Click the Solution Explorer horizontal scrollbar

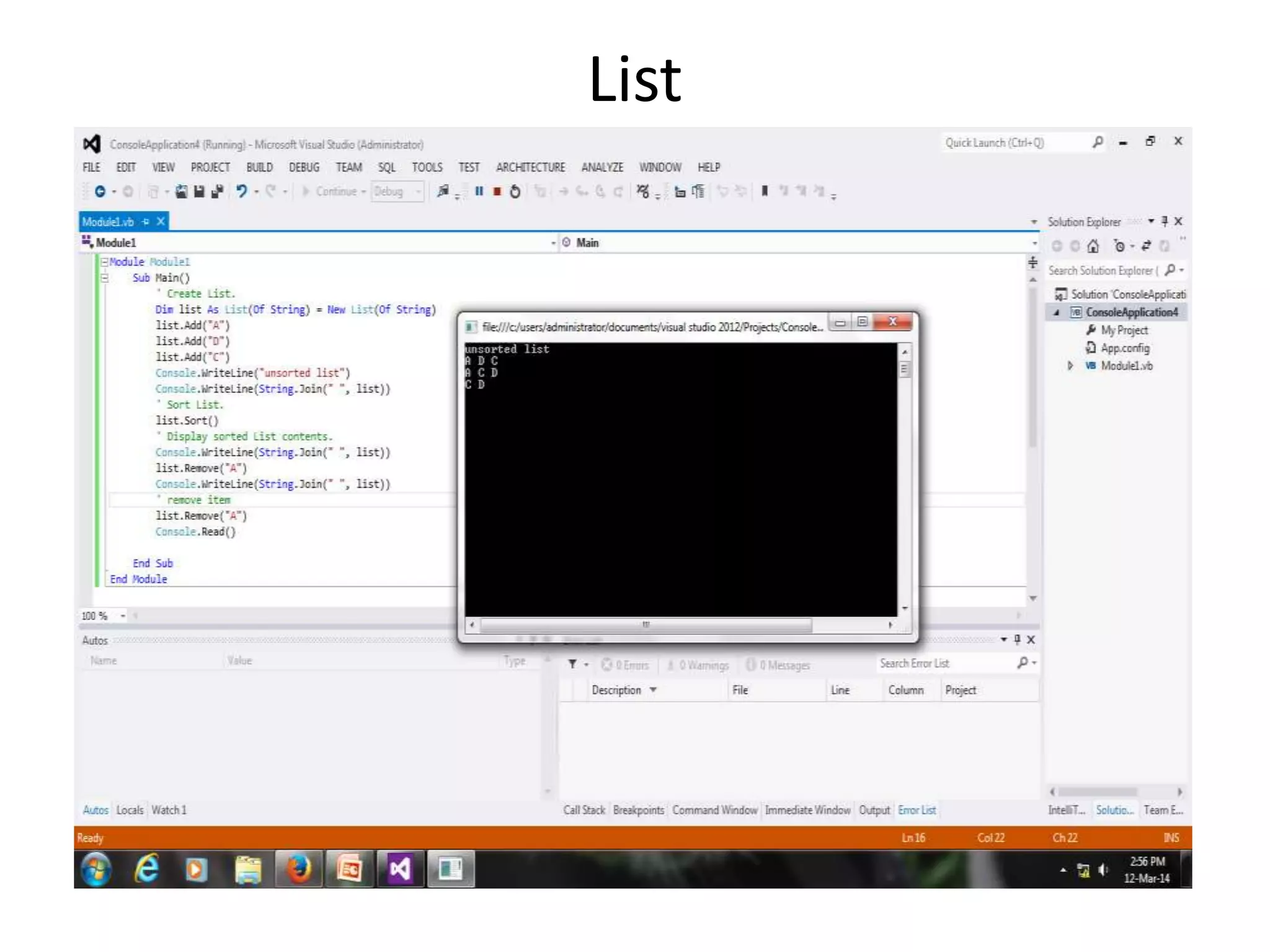coord(1097,791)
